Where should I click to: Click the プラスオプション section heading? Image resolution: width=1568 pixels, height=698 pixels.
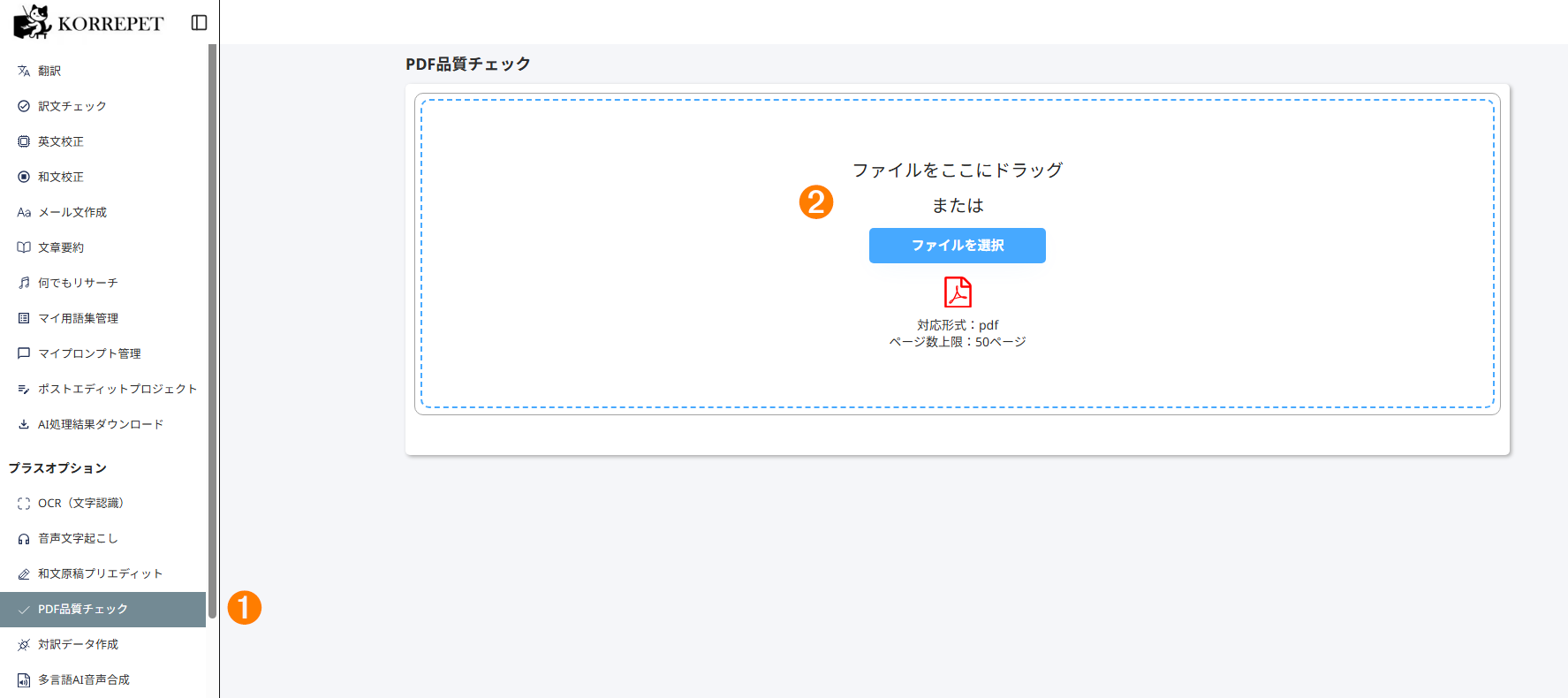pos(58,468)
